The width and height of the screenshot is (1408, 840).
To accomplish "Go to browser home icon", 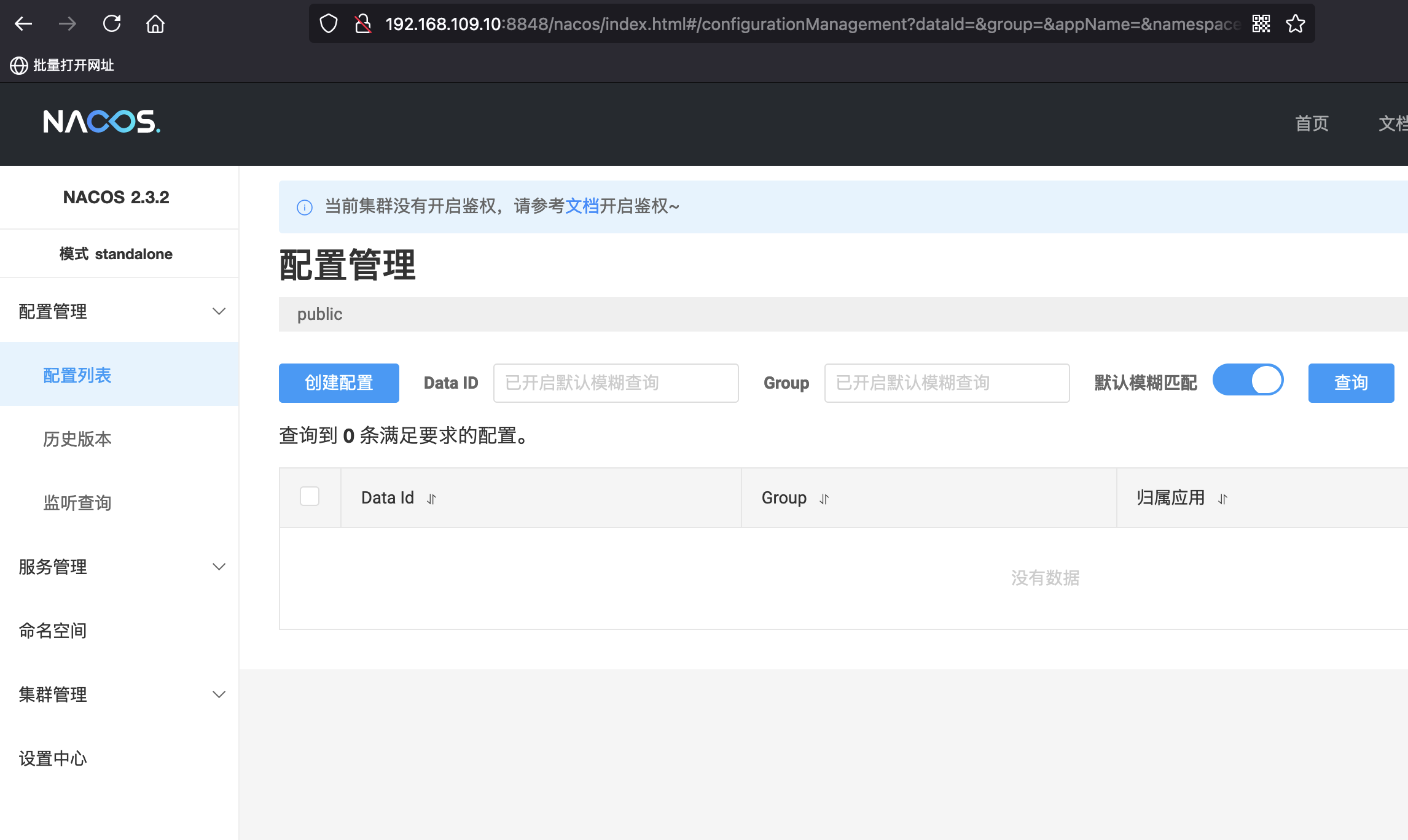I will tap(155, 24).
